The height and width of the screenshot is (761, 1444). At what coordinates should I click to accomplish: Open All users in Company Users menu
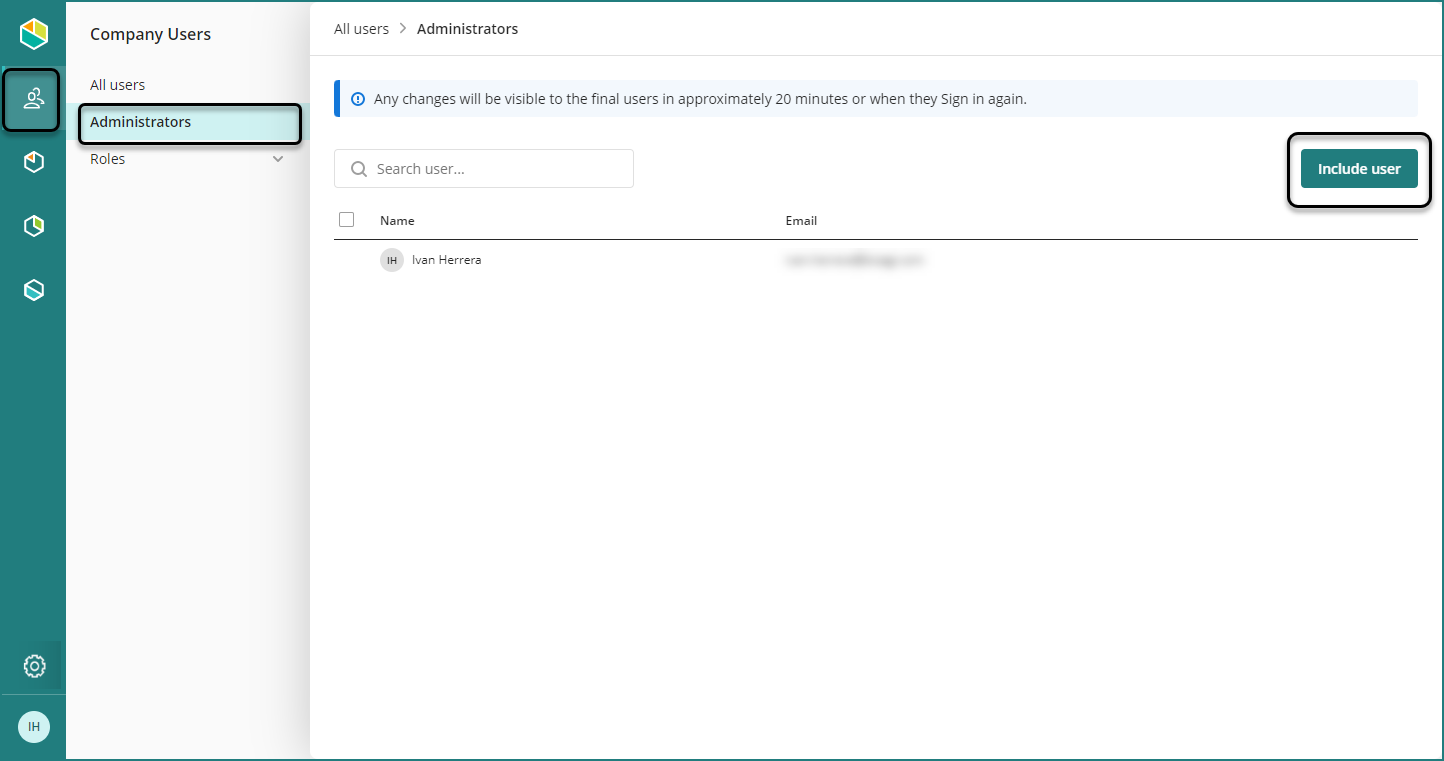(118, 85)
